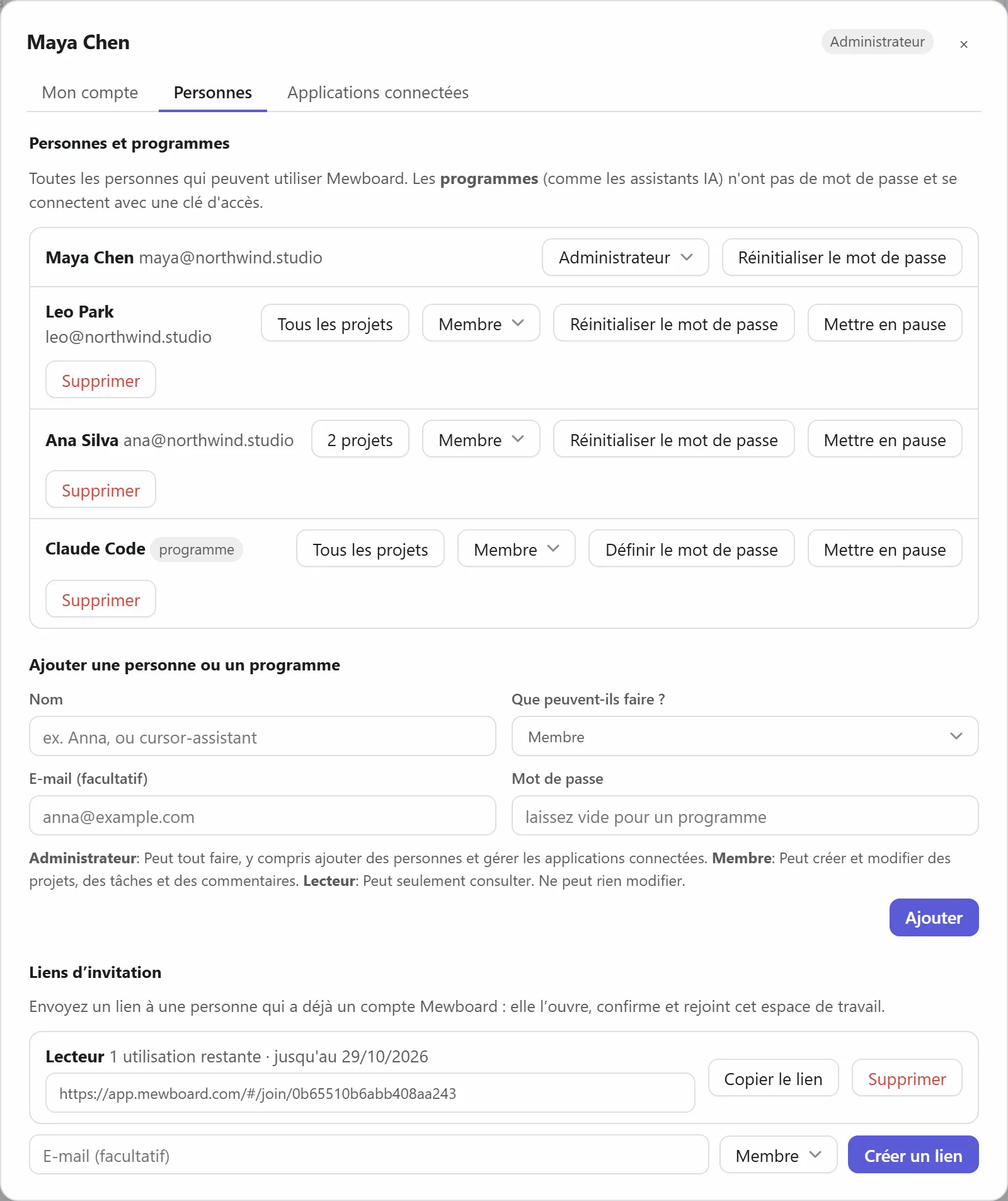Open Claude Code's Membre role dropdown
This screenshot has width=1008, height=1201.
[516, 549]
